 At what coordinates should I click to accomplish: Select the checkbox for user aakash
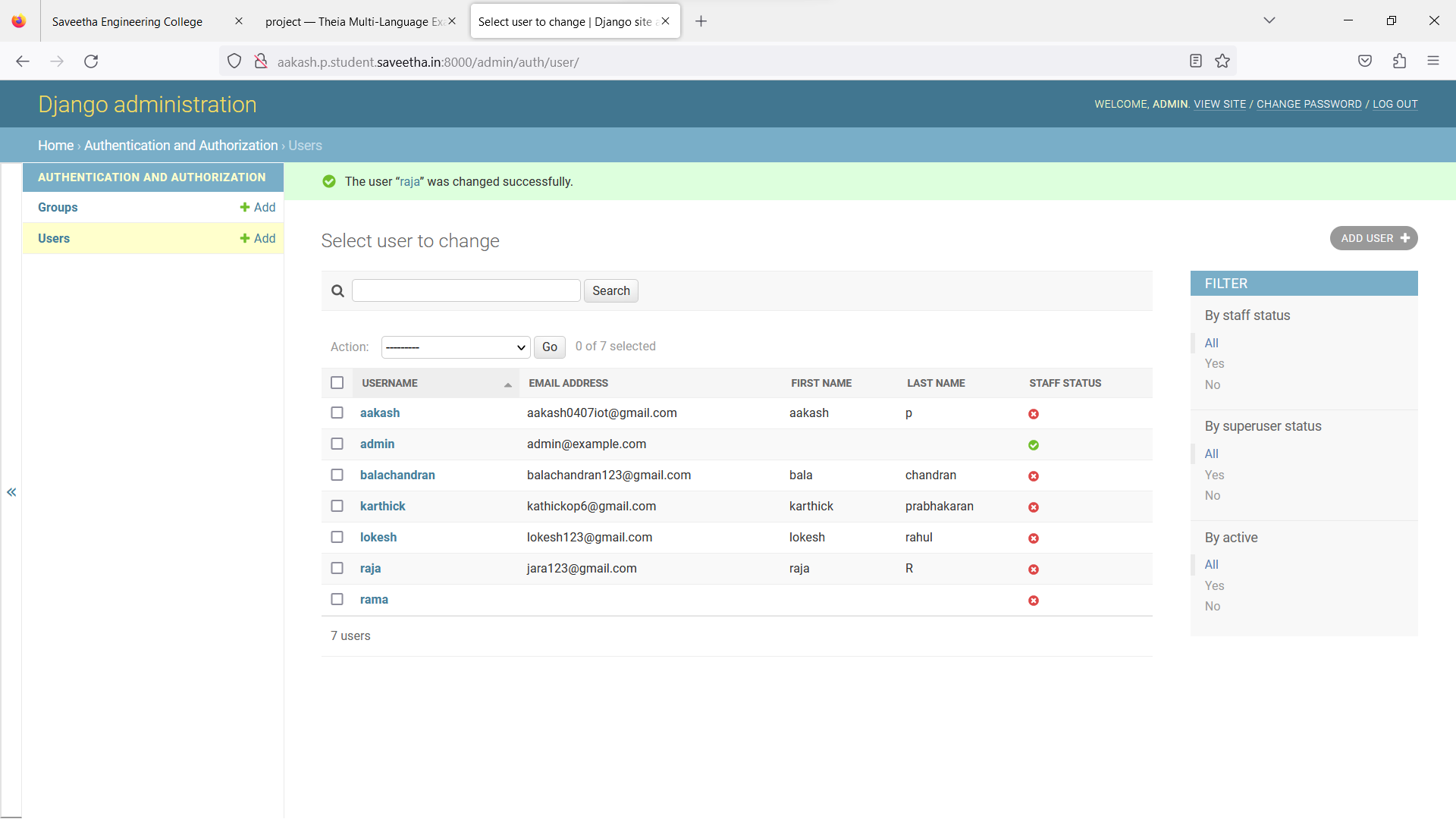[337, 413]
